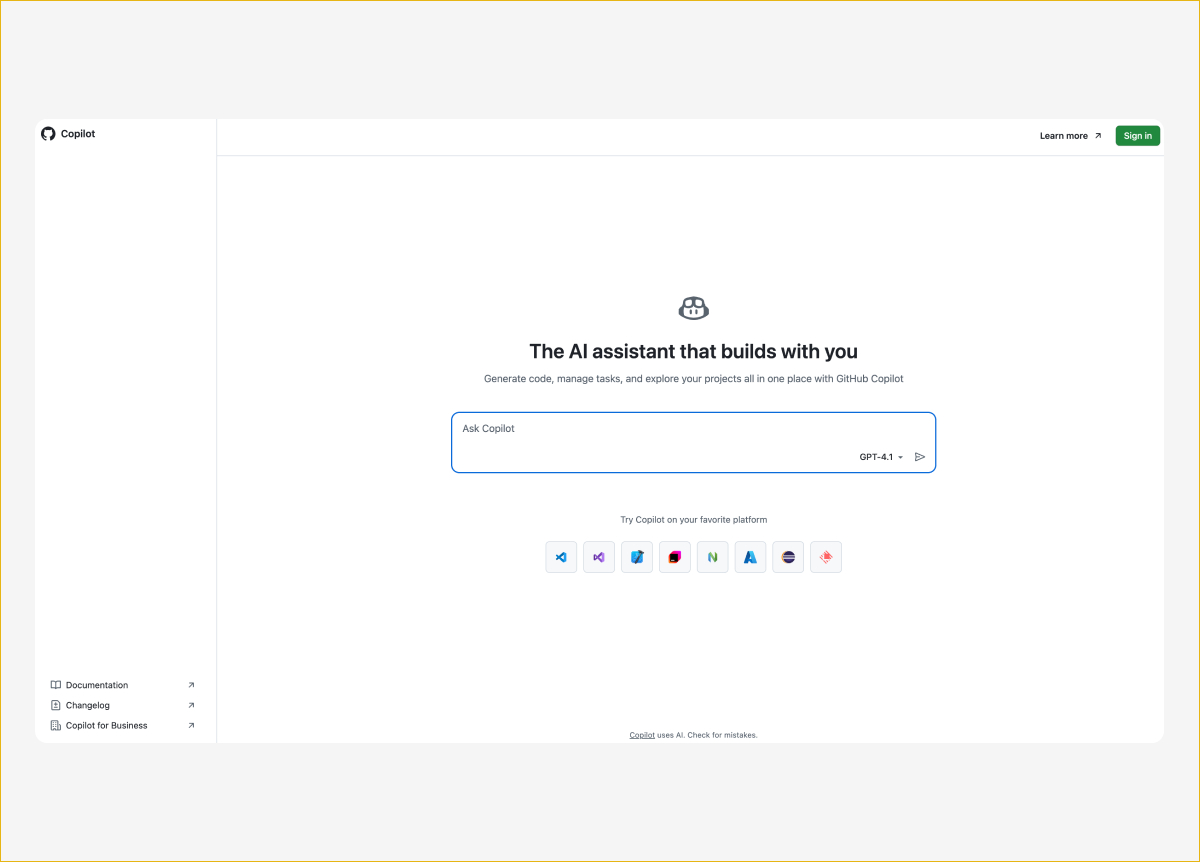Open Documentation from the sidebar

[97, 685]
